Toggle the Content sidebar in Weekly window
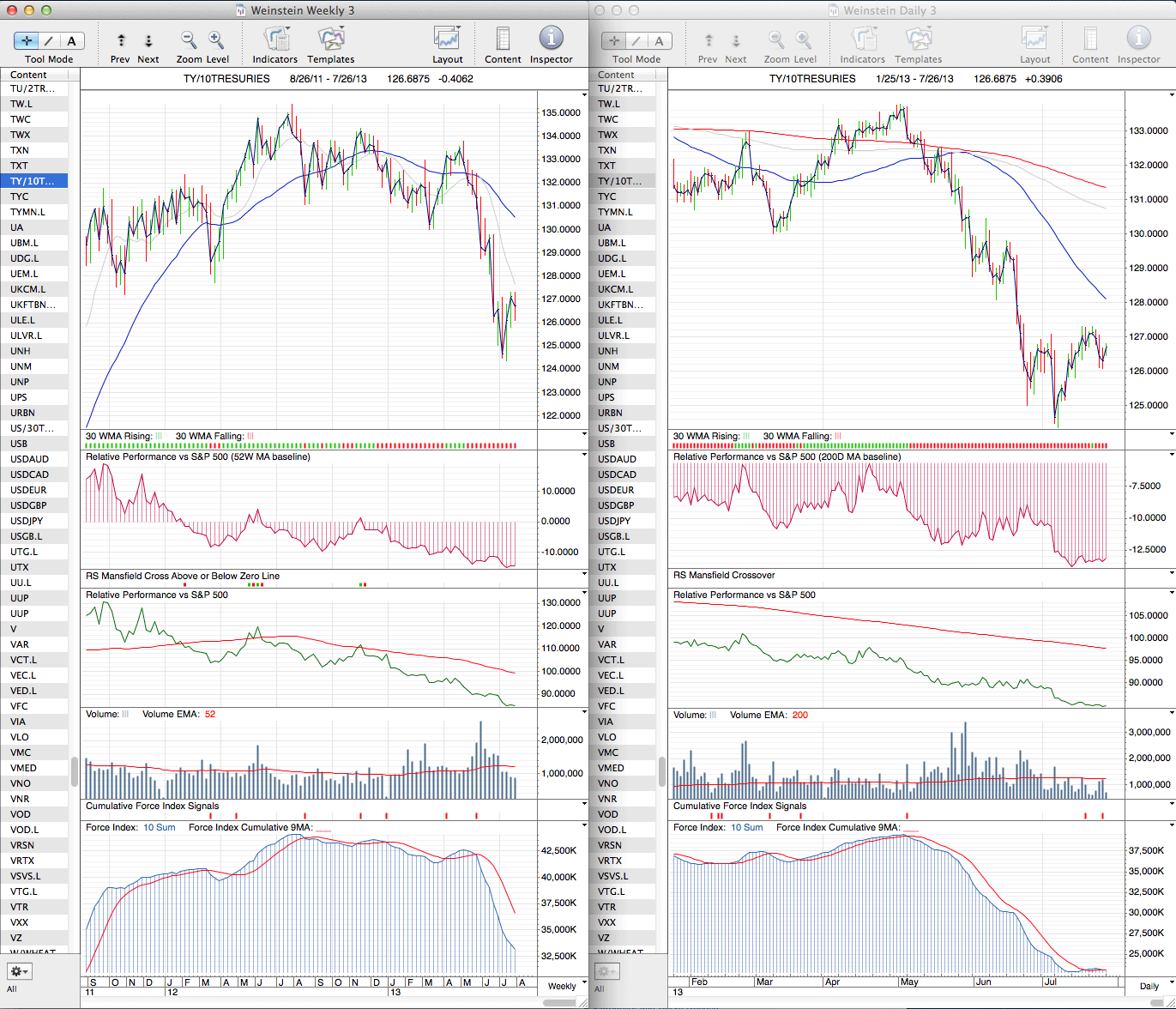The image size is (1176, 1009). (503, 39)
